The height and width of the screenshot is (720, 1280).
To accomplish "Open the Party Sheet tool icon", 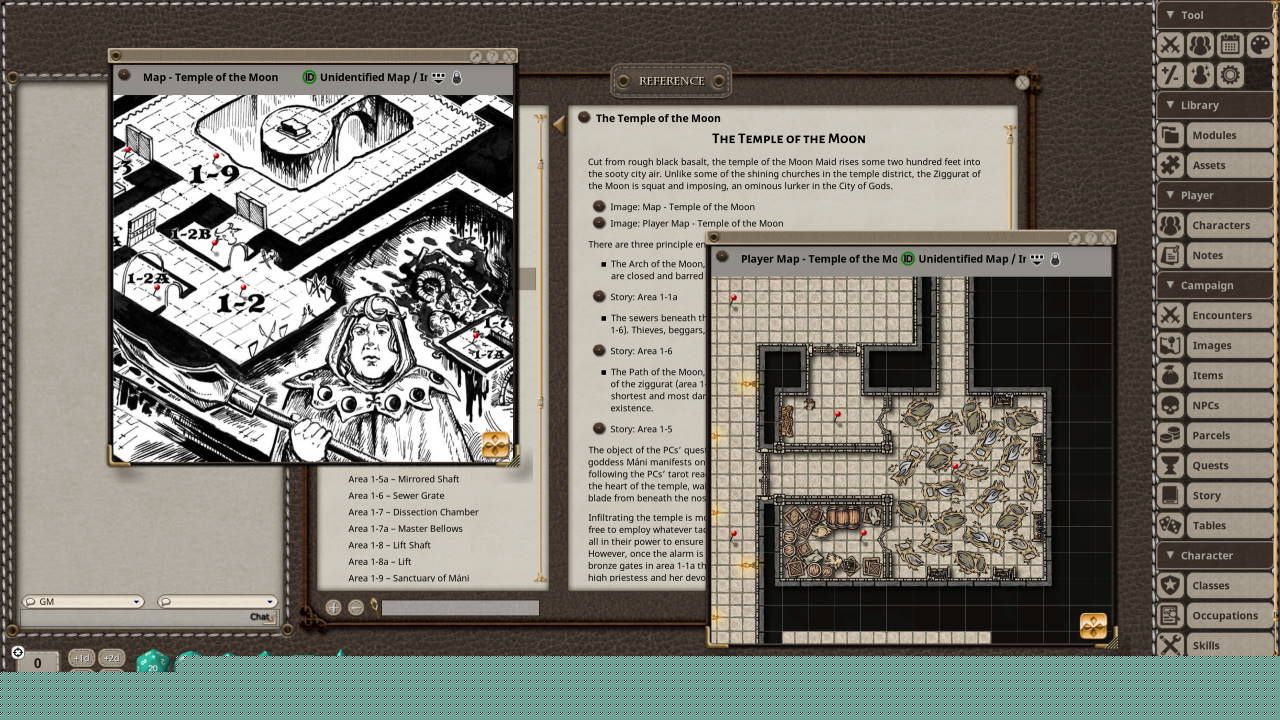I will 1200,45.
